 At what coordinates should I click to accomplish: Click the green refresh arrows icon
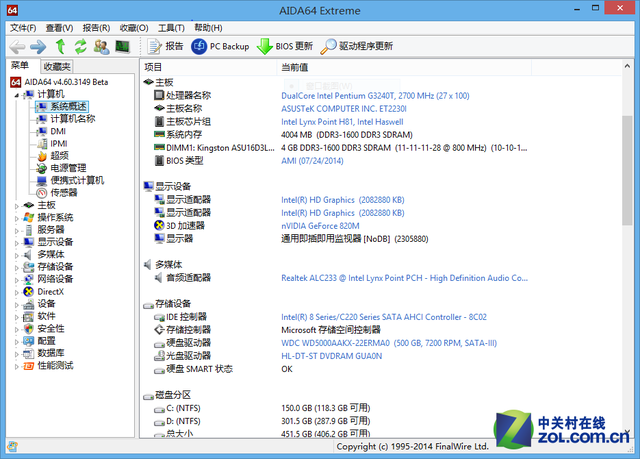(x=81, y=46)
